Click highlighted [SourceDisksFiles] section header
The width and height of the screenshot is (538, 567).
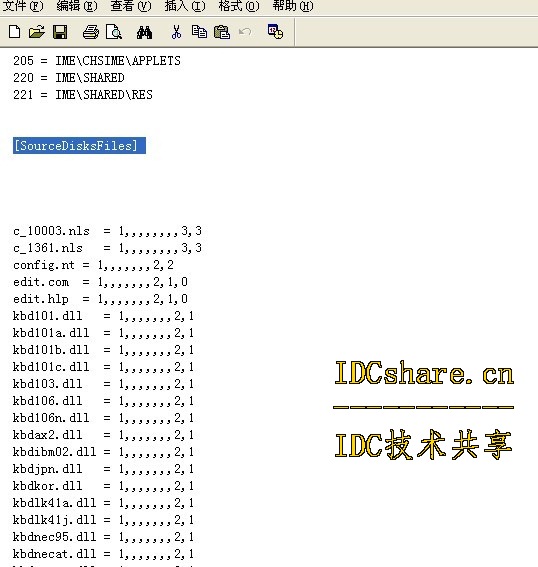[79, 145]
